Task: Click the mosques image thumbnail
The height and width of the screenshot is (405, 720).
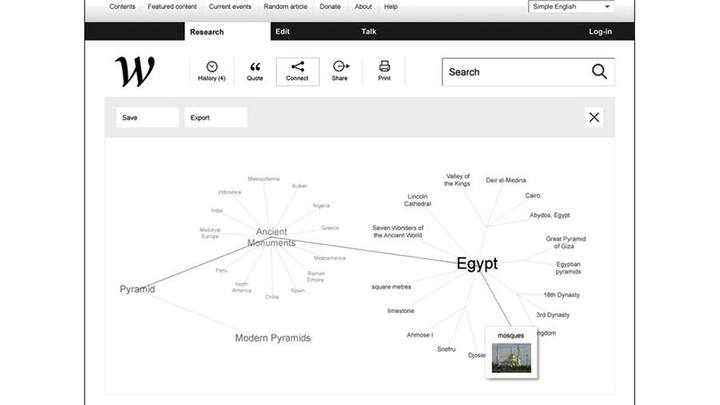Action: 511,358
